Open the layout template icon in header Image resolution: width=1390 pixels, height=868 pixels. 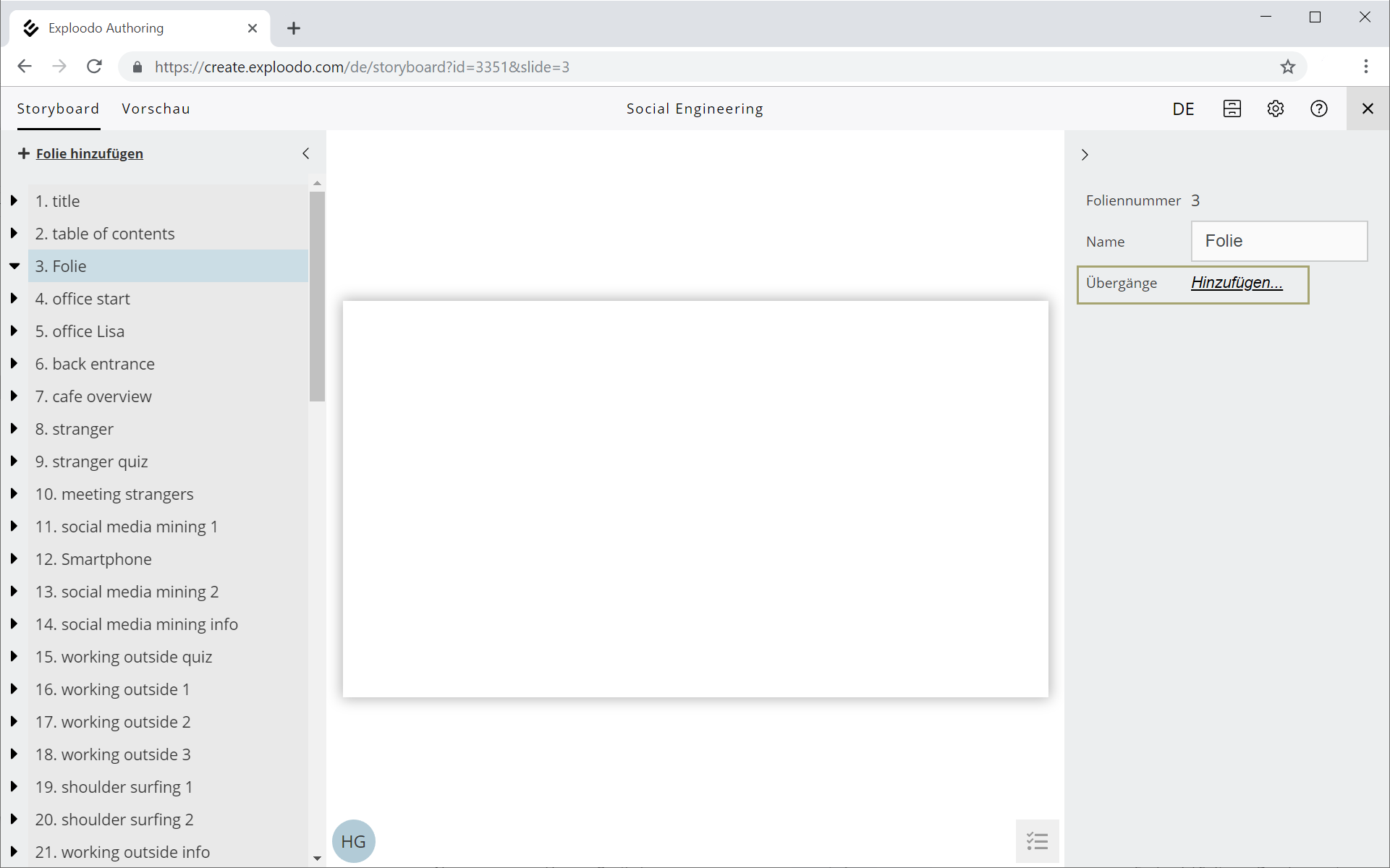1232,109
